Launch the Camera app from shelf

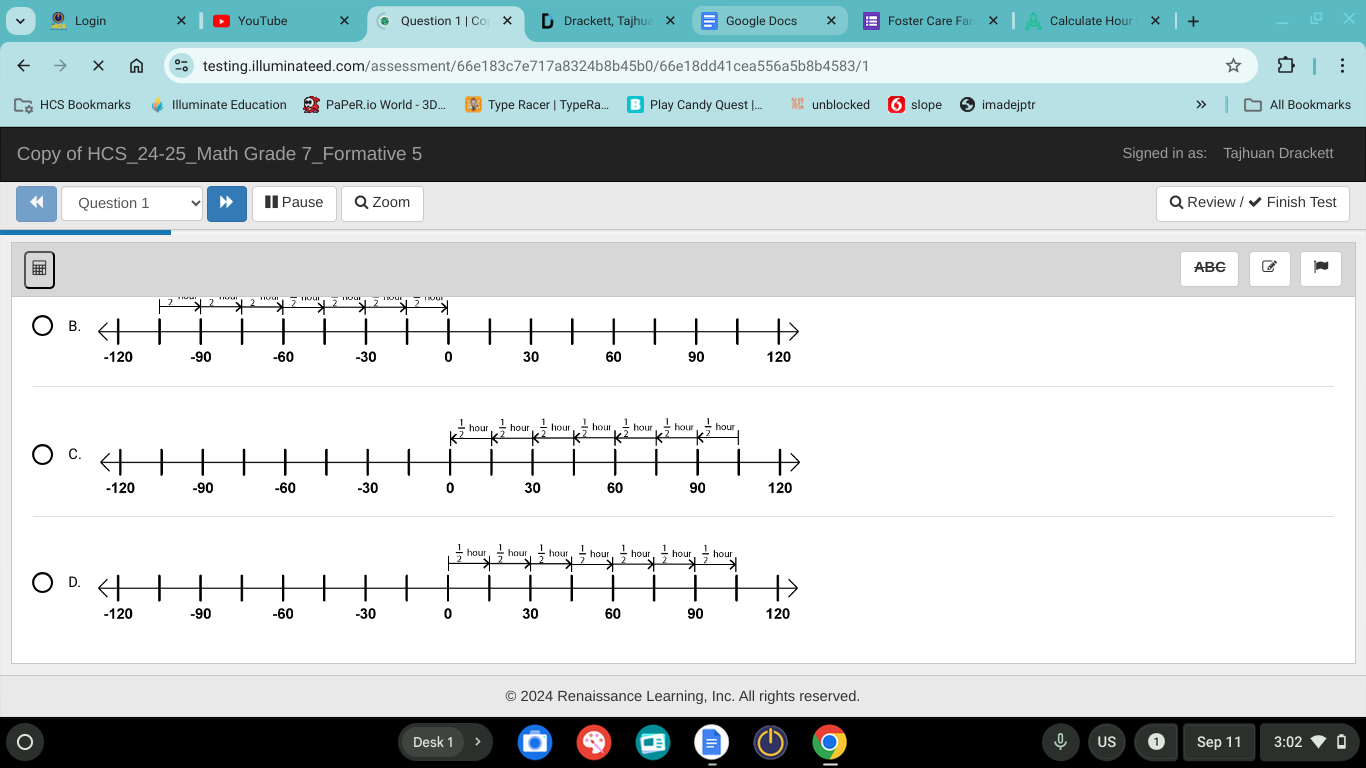pos(535,742)
